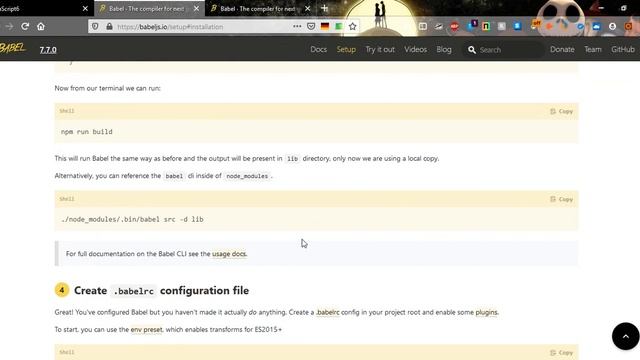Close the second Babel tab
The image size is (640, 360).
(x=307, y=9)
